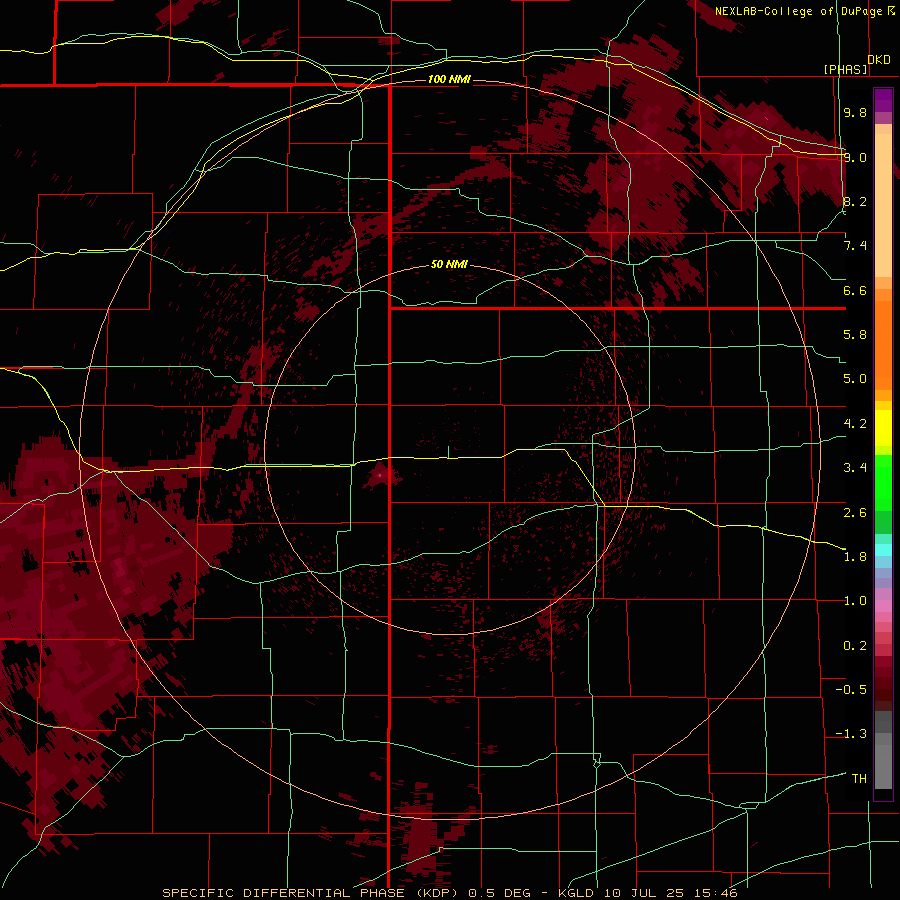Click the -1.3 value on the color scale
Screen dimensions: 900x900
[851, 734]
